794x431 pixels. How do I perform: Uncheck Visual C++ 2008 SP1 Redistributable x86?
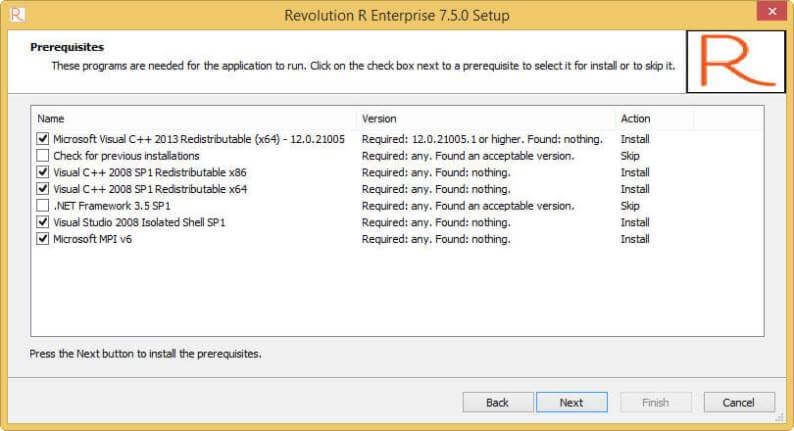coord(43,172)
